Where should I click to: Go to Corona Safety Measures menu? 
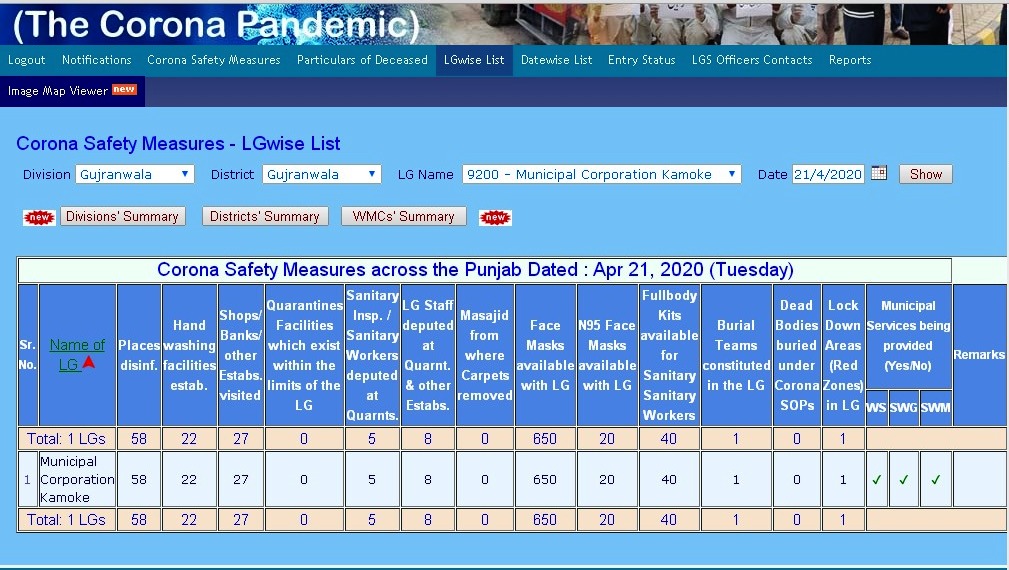214,60
